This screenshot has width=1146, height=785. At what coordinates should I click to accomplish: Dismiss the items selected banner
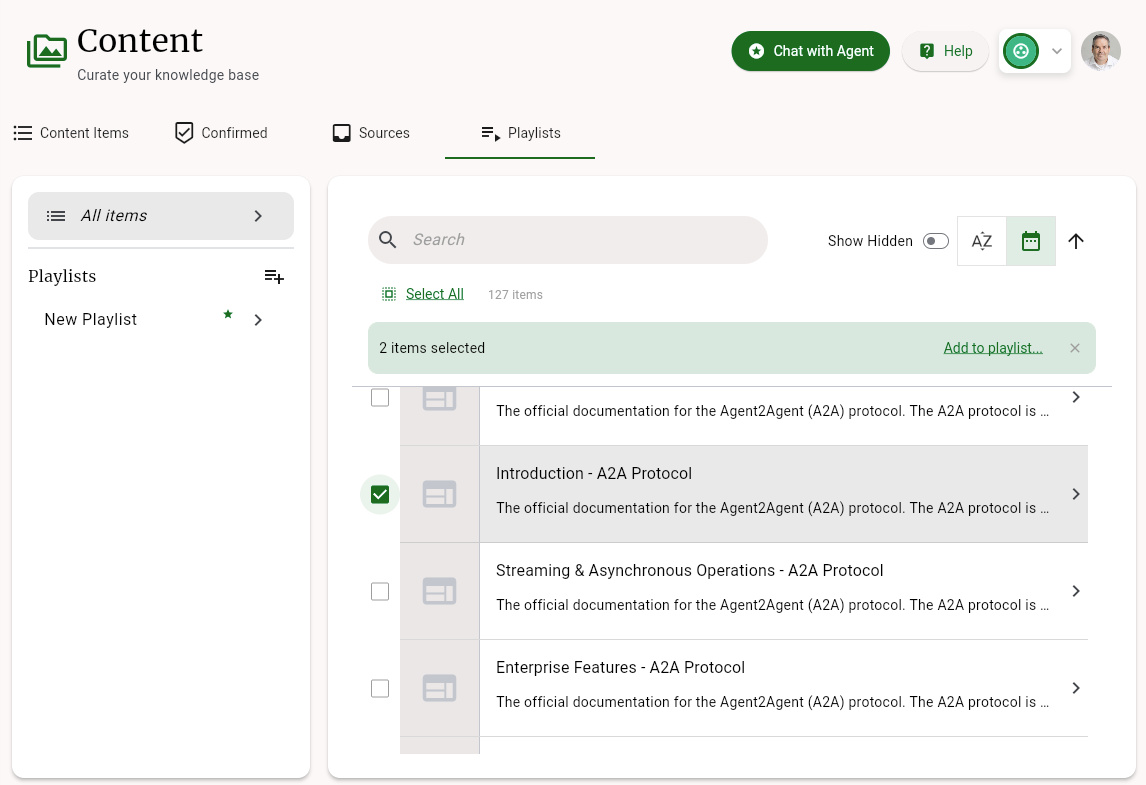[1075, 348]
